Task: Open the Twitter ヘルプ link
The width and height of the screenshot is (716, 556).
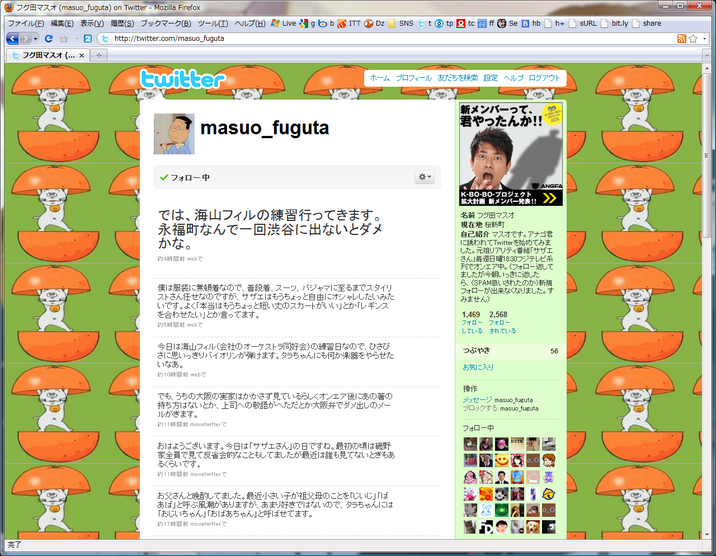Action: click(x=513, y=78)
